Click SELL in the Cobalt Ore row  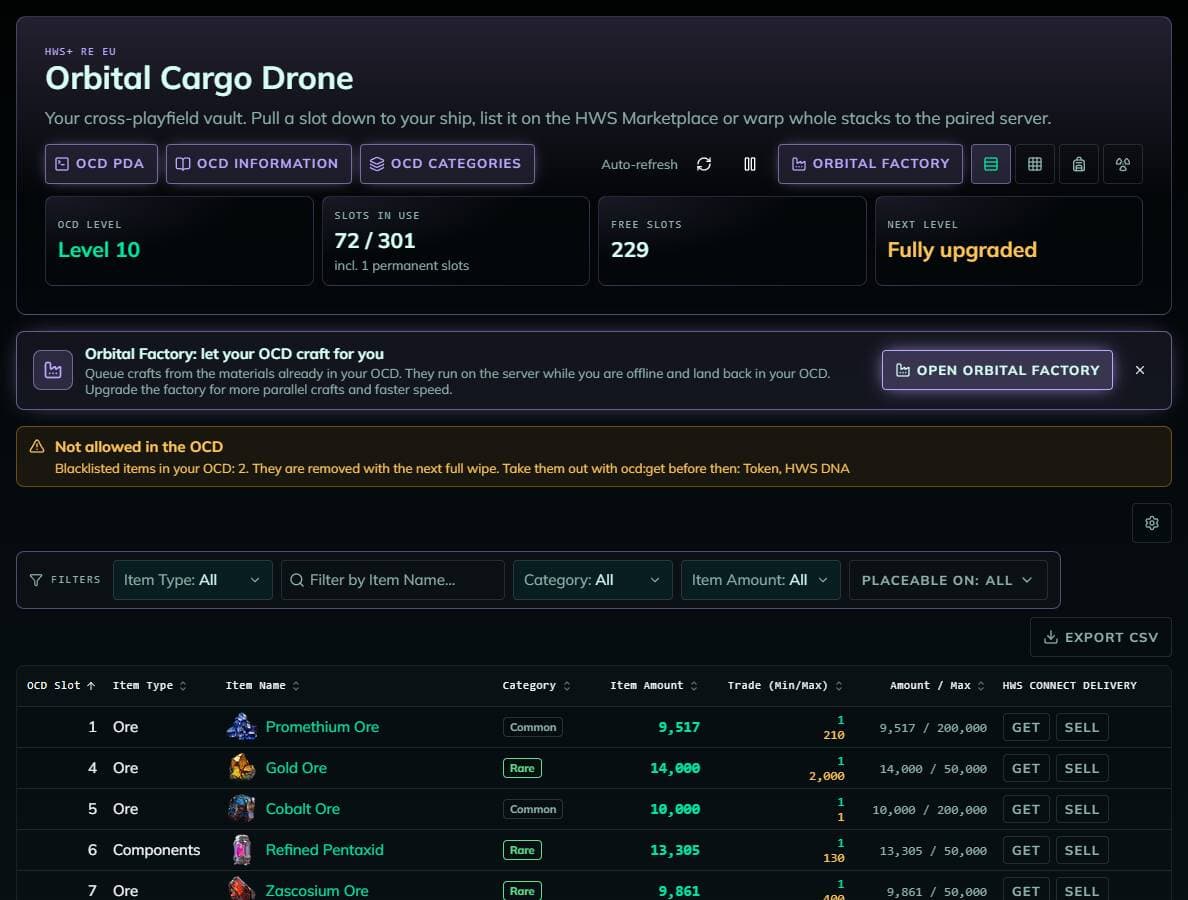[1082, 809]
